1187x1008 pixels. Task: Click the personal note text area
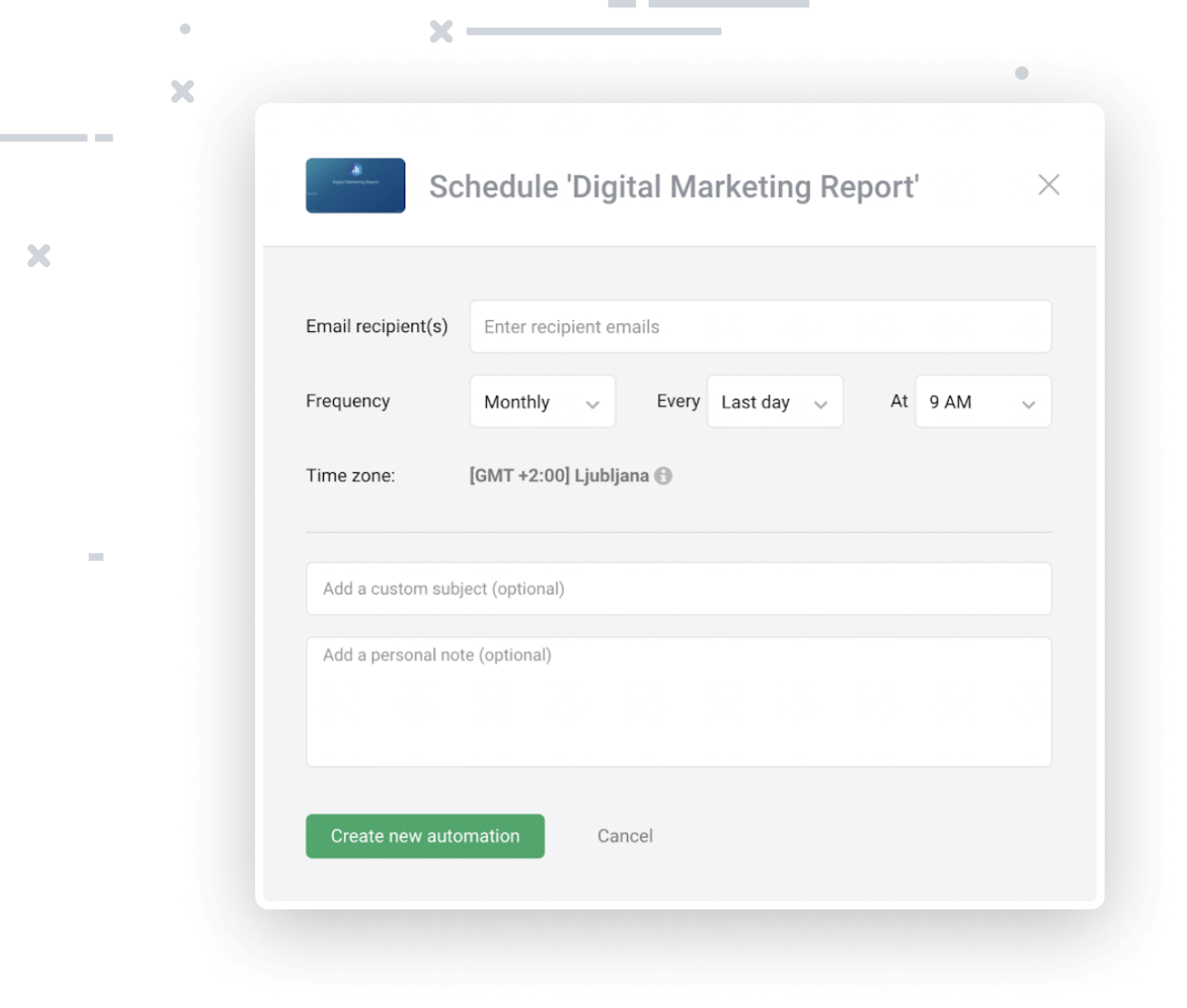tap(679, 702)
